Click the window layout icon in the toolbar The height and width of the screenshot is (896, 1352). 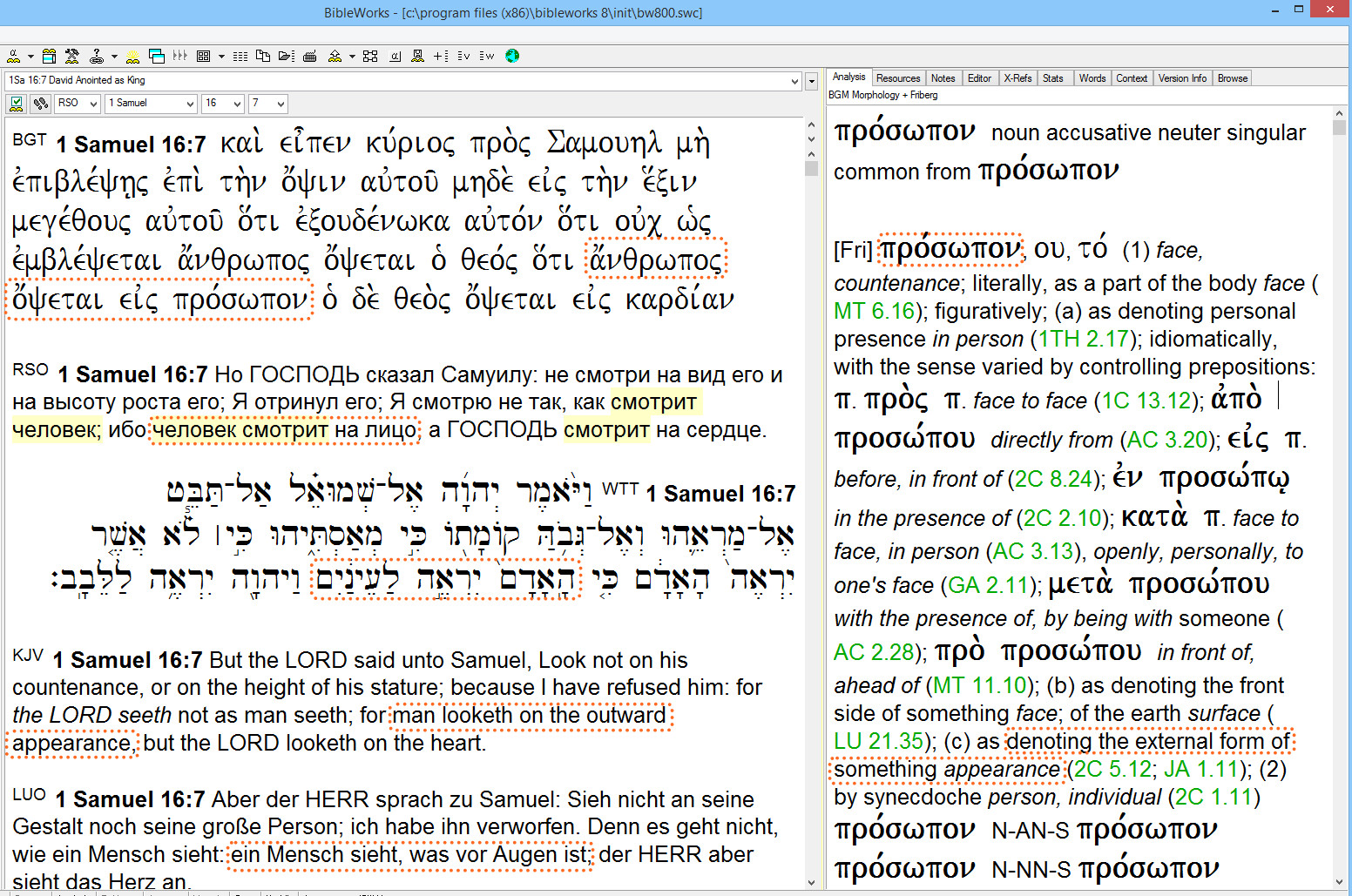[50, 56]
